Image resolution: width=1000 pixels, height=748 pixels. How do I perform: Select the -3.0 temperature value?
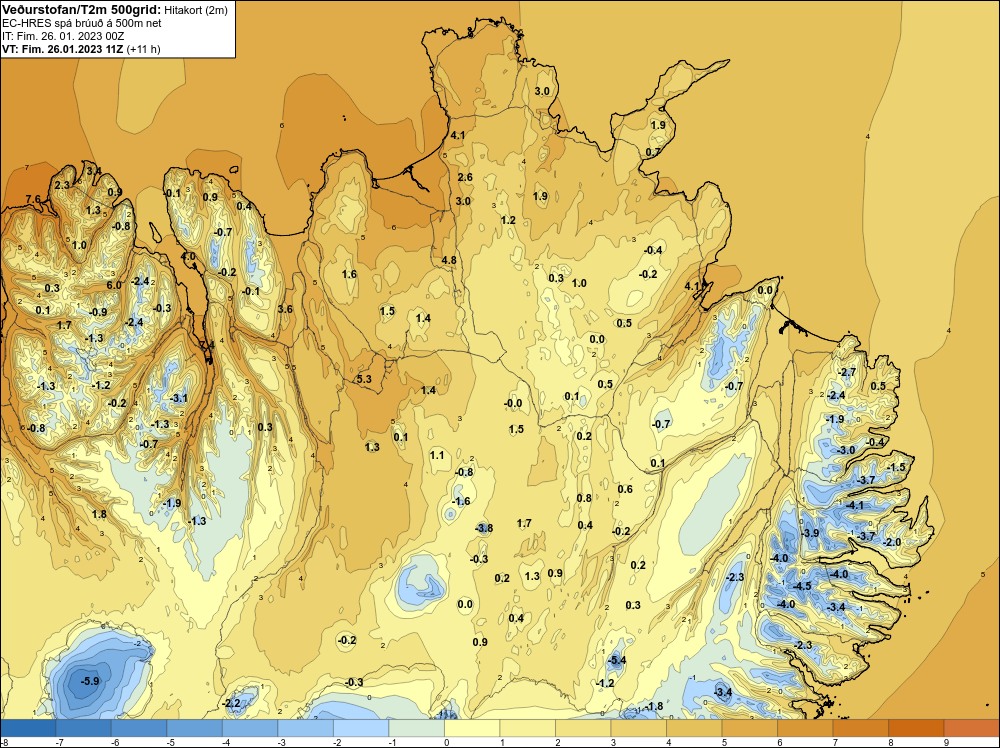846,450
